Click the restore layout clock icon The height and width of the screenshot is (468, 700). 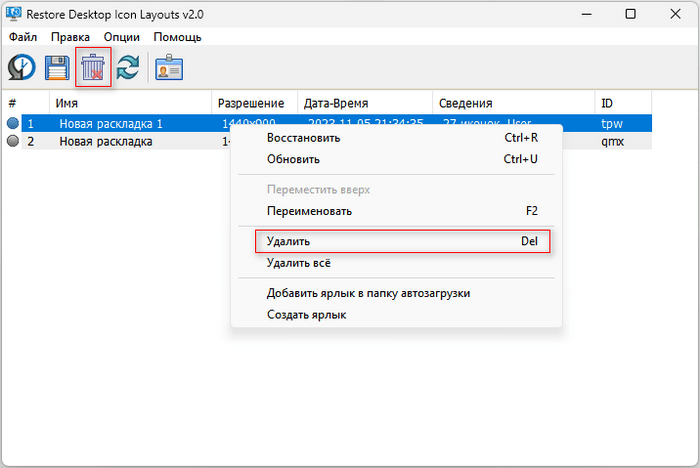pos(21,67)
